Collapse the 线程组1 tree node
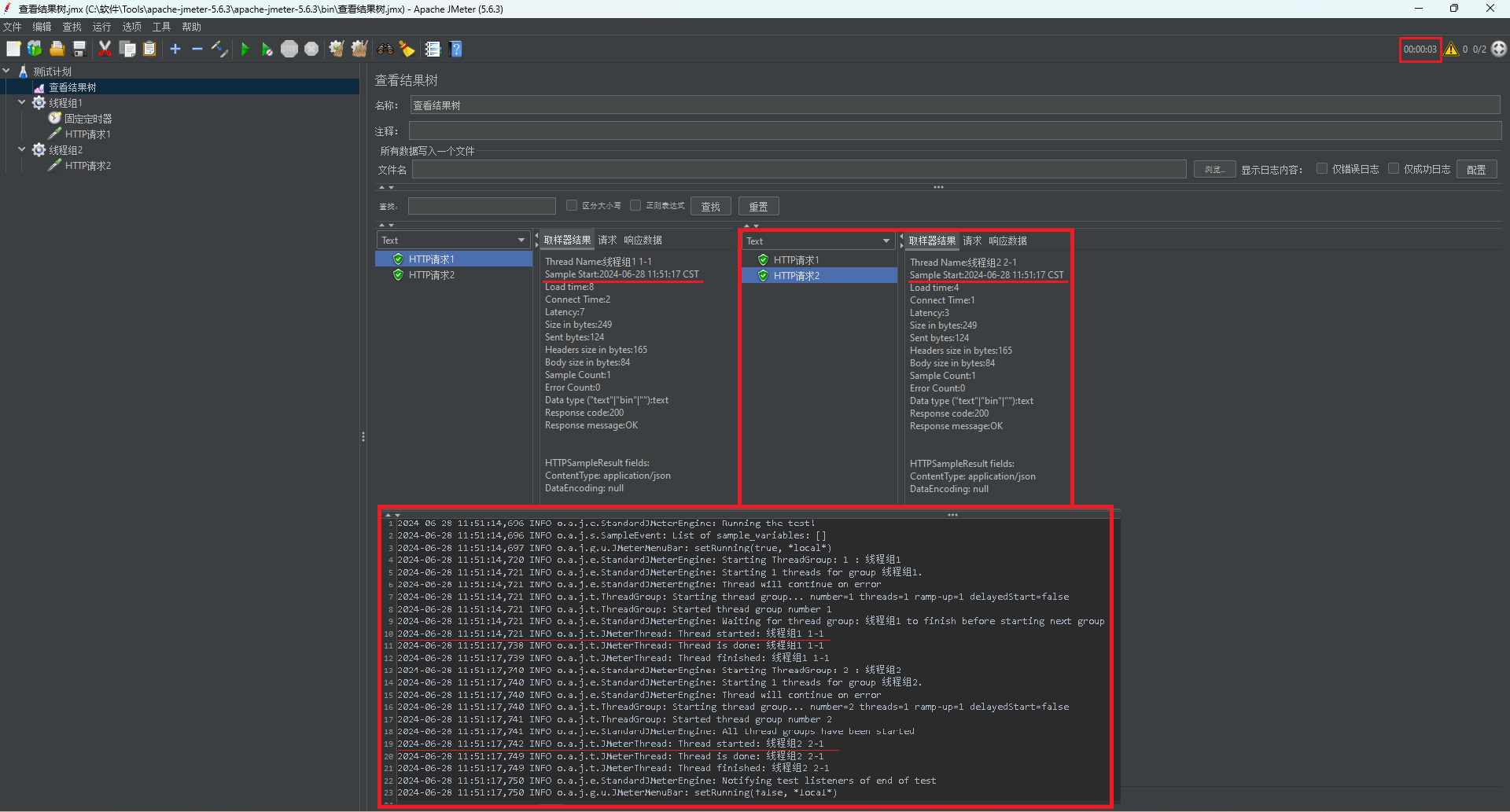The width and height of the screenshot is (1510, 812). click(22, 102)
